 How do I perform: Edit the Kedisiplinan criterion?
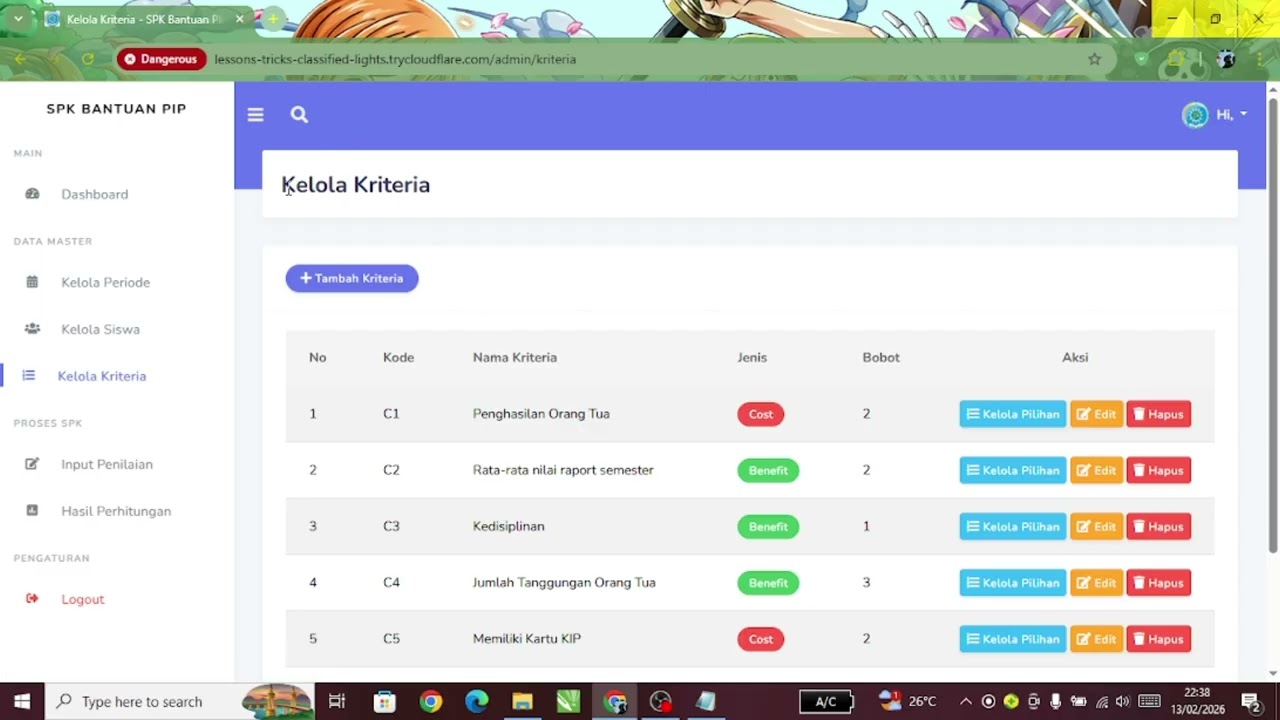tap(1097, 526)
